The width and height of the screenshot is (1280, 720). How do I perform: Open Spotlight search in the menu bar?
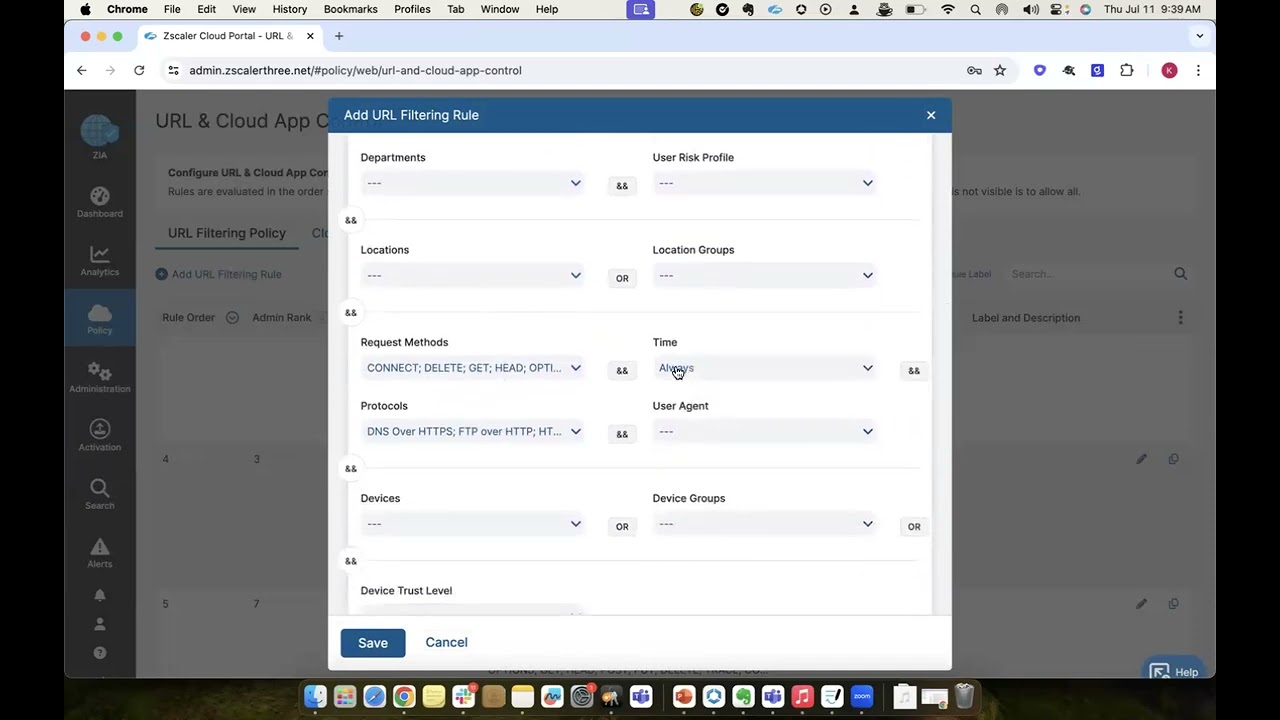click(x=975, y=9)
